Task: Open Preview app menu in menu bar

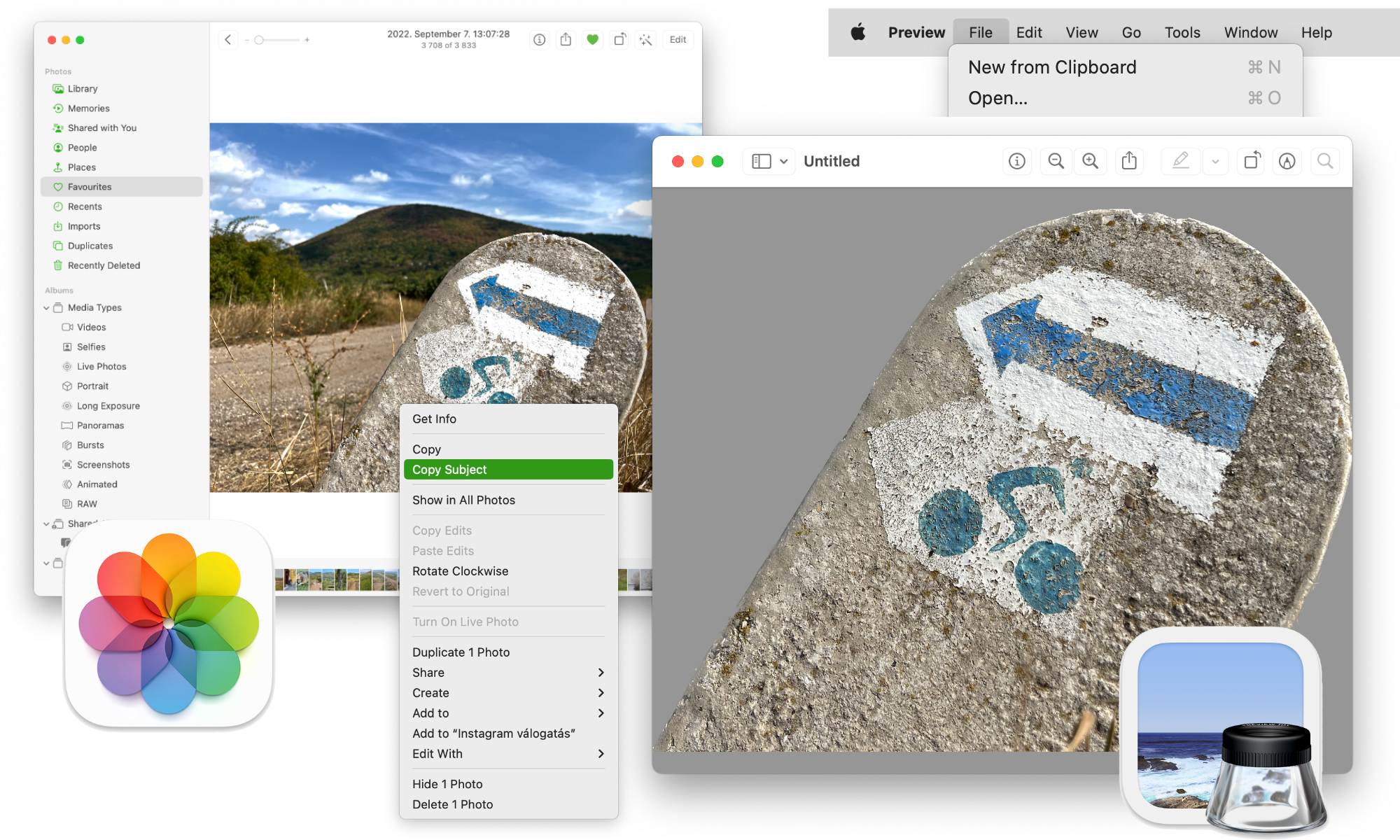Action: tap(916, 32)
